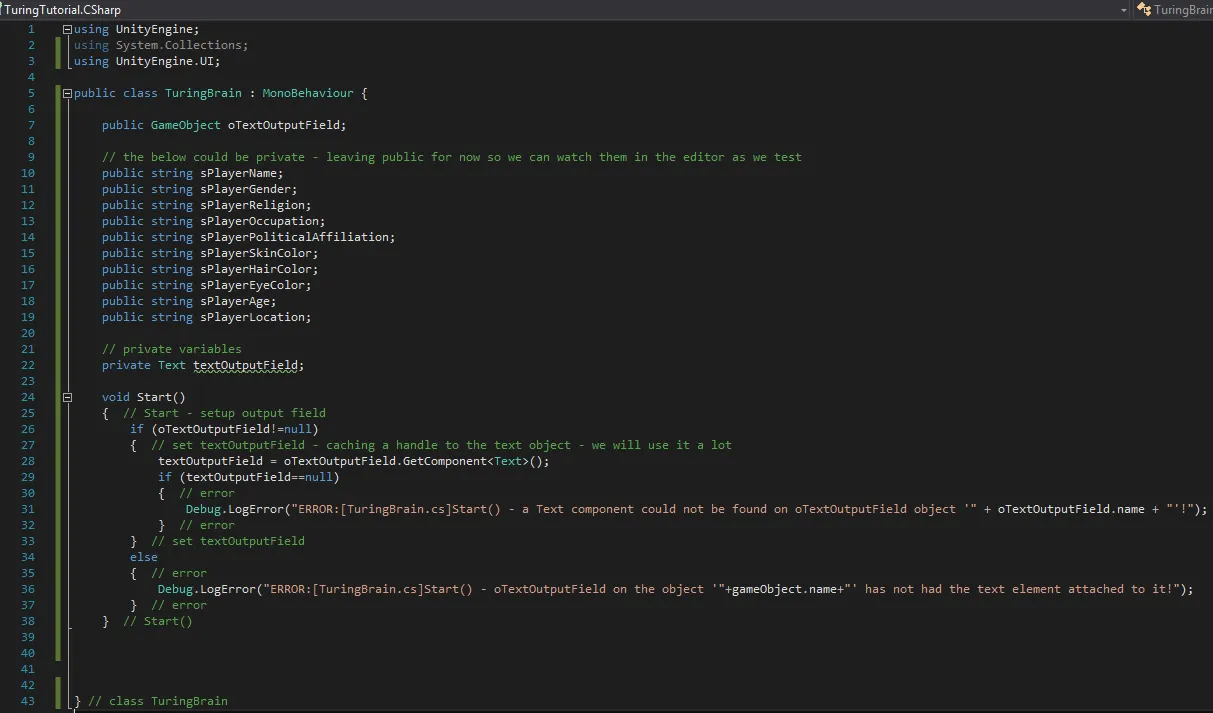Click 'using UnityEngine;' on line 1

(x=137, y=29)
